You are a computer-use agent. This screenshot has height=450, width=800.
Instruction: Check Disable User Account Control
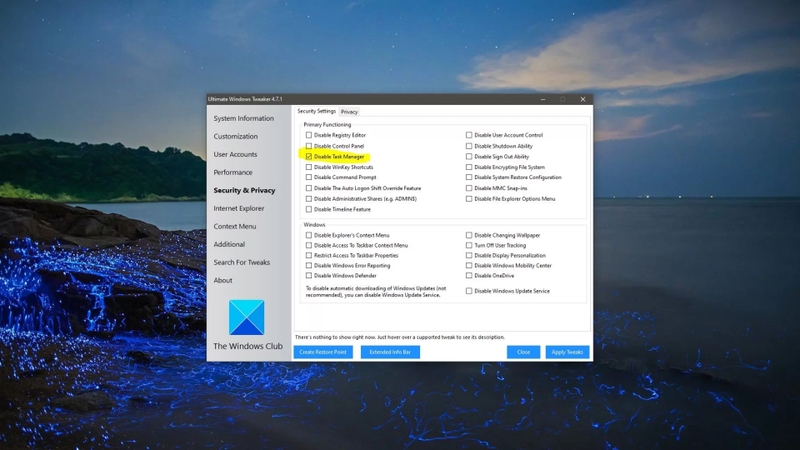469,135
